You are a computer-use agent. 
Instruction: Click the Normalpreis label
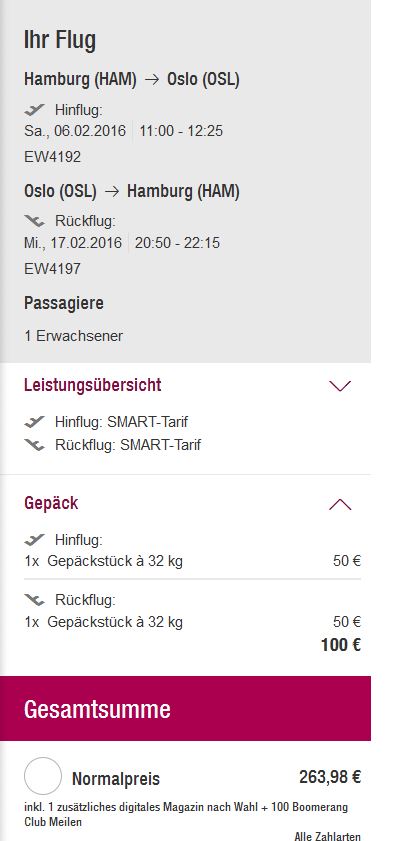[116, 779]
